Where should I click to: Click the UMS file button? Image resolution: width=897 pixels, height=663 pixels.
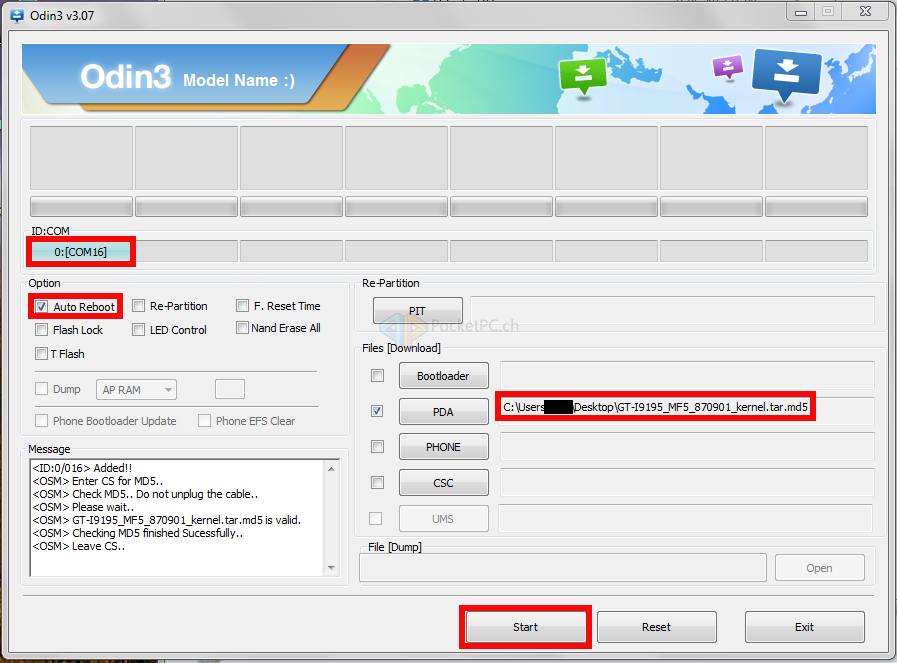point(443,519)
